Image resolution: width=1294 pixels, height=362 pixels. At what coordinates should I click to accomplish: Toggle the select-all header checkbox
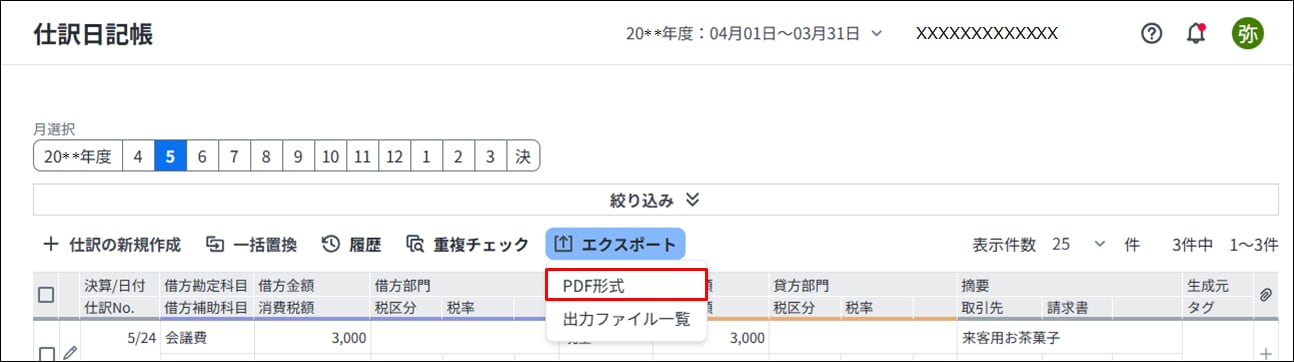pyautogui.click(x=45, y=295)
